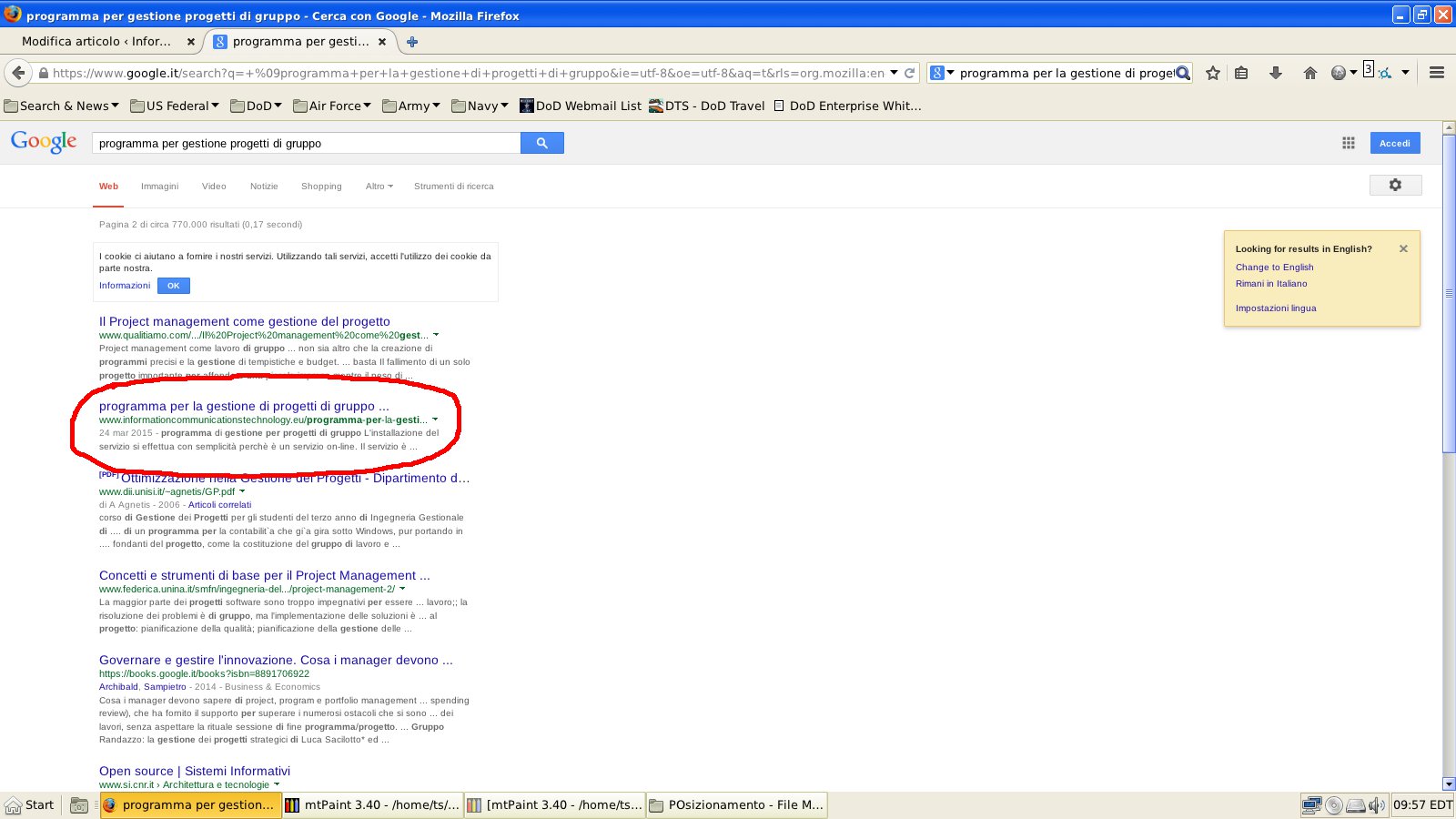Viewport: 1456px width, 819px height.
Task: Click the network addon toolbar icon
Action: coord(1385,73)
